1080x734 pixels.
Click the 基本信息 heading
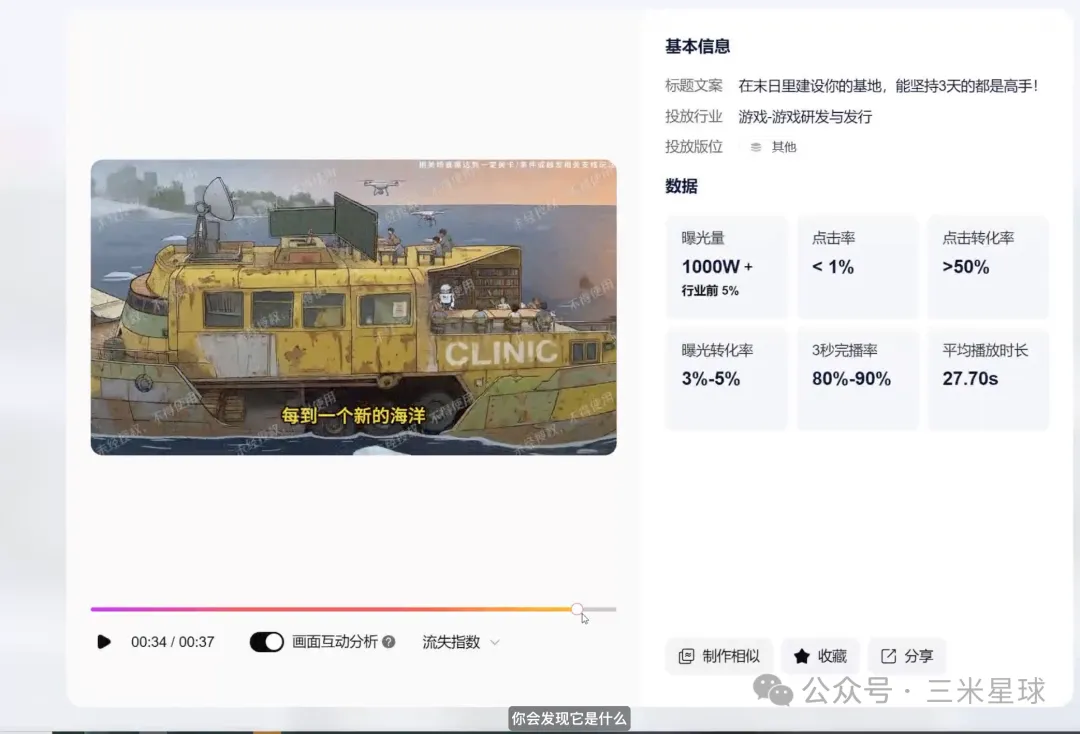[x=697, y=46]
